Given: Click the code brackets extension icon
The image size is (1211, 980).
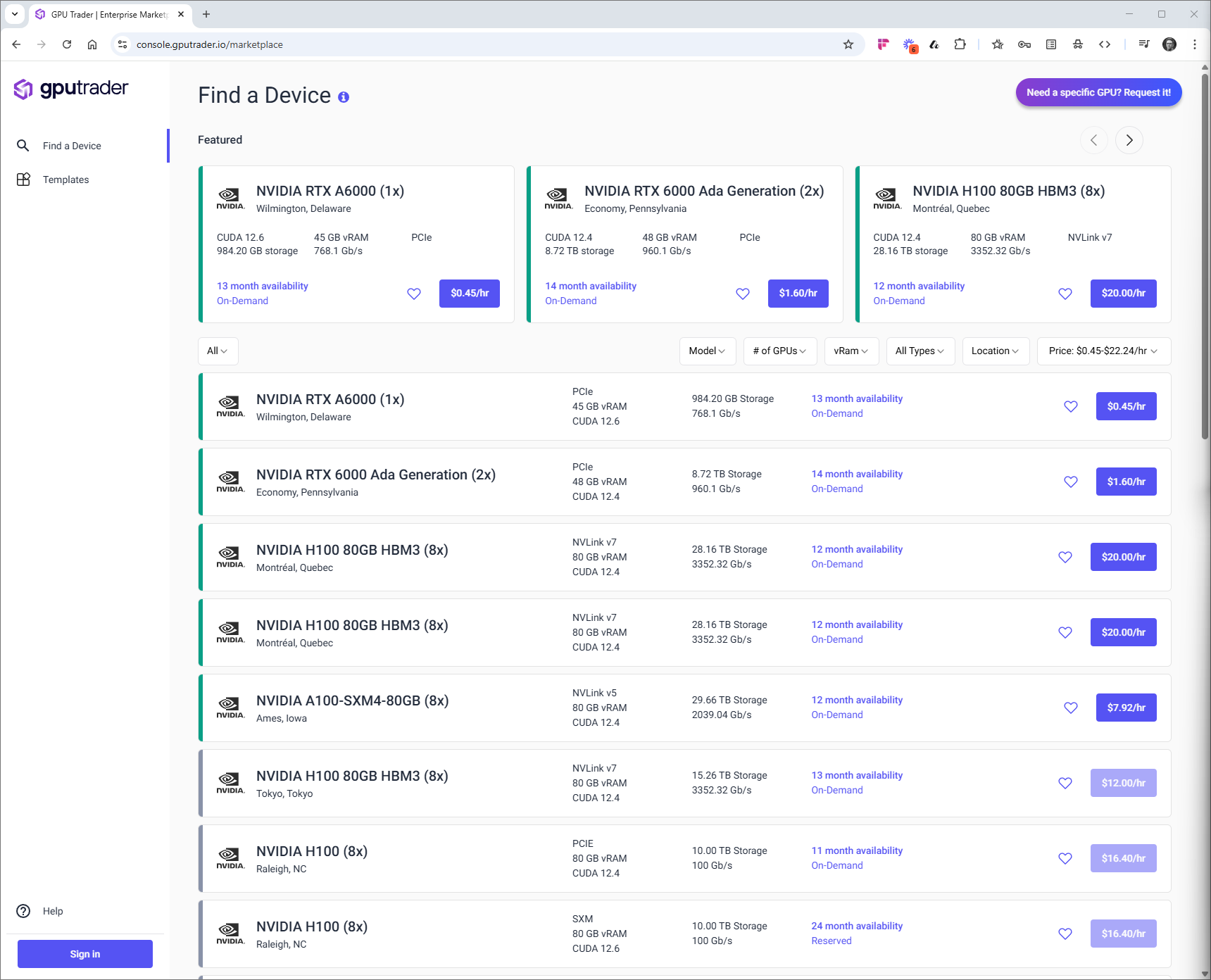Looking at the screenshot, I should tap(1105, 44).
